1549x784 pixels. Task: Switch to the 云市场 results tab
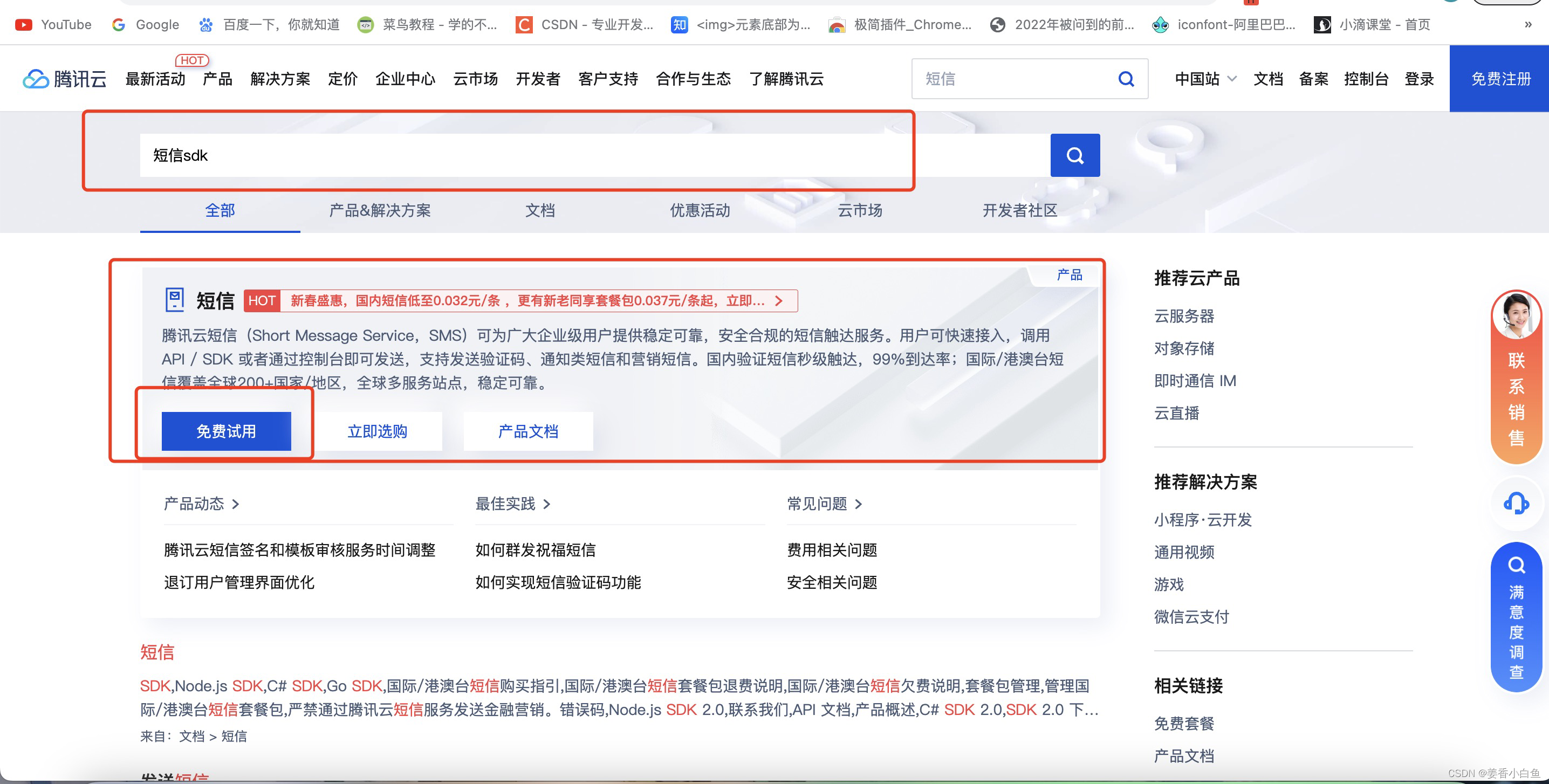(860, 210)
